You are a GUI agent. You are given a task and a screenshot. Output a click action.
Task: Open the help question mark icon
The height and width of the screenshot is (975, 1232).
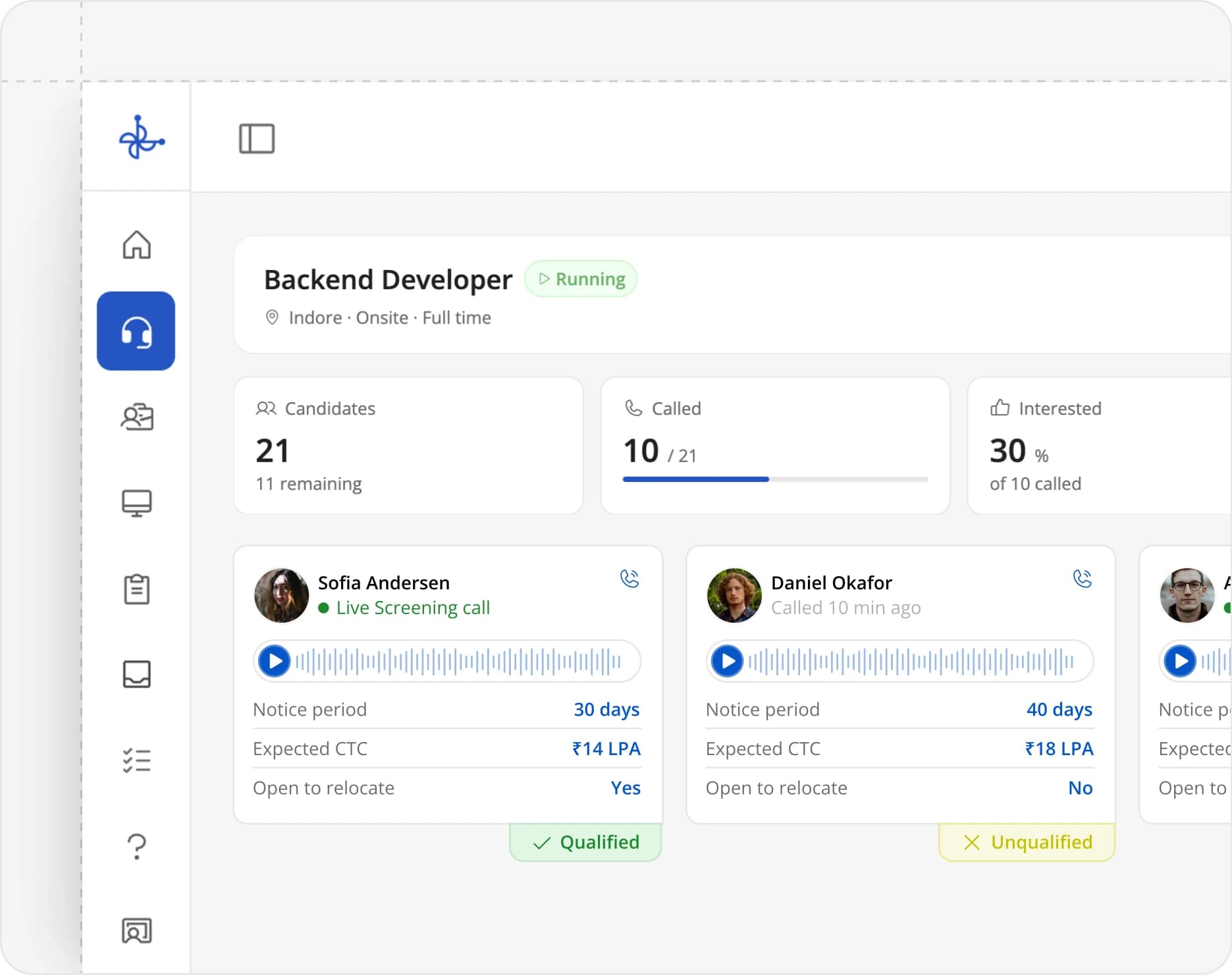coord(137,847)
